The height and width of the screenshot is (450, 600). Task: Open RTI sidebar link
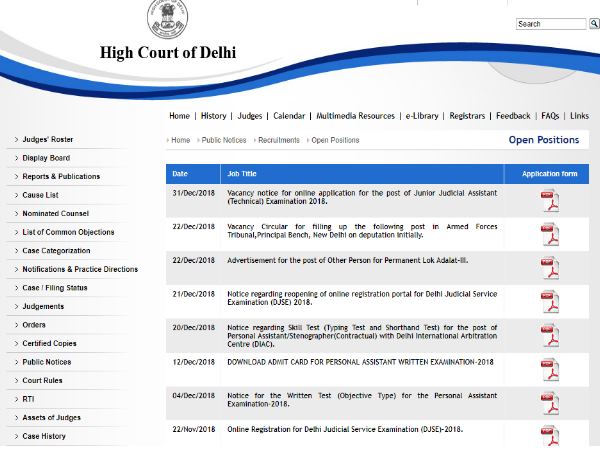(x=28, y=399)
